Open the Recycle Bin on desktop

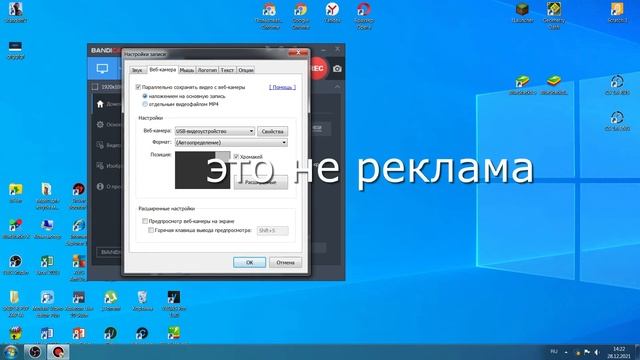tap(142, 300)
